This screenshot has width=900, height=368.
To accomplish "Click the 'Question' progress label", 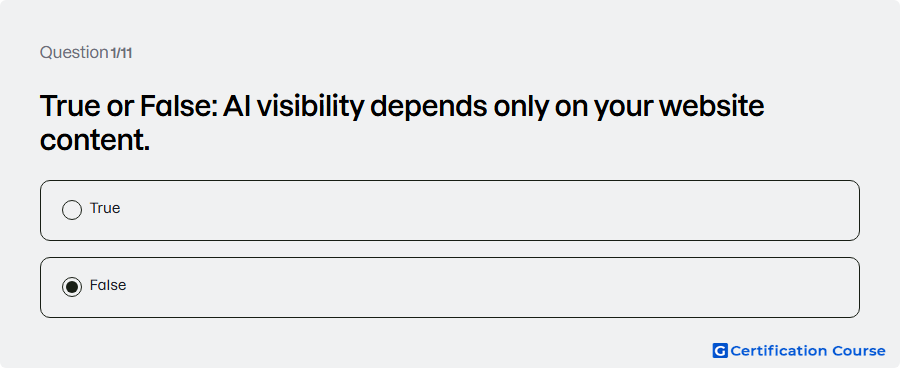I will coord(73,53).
